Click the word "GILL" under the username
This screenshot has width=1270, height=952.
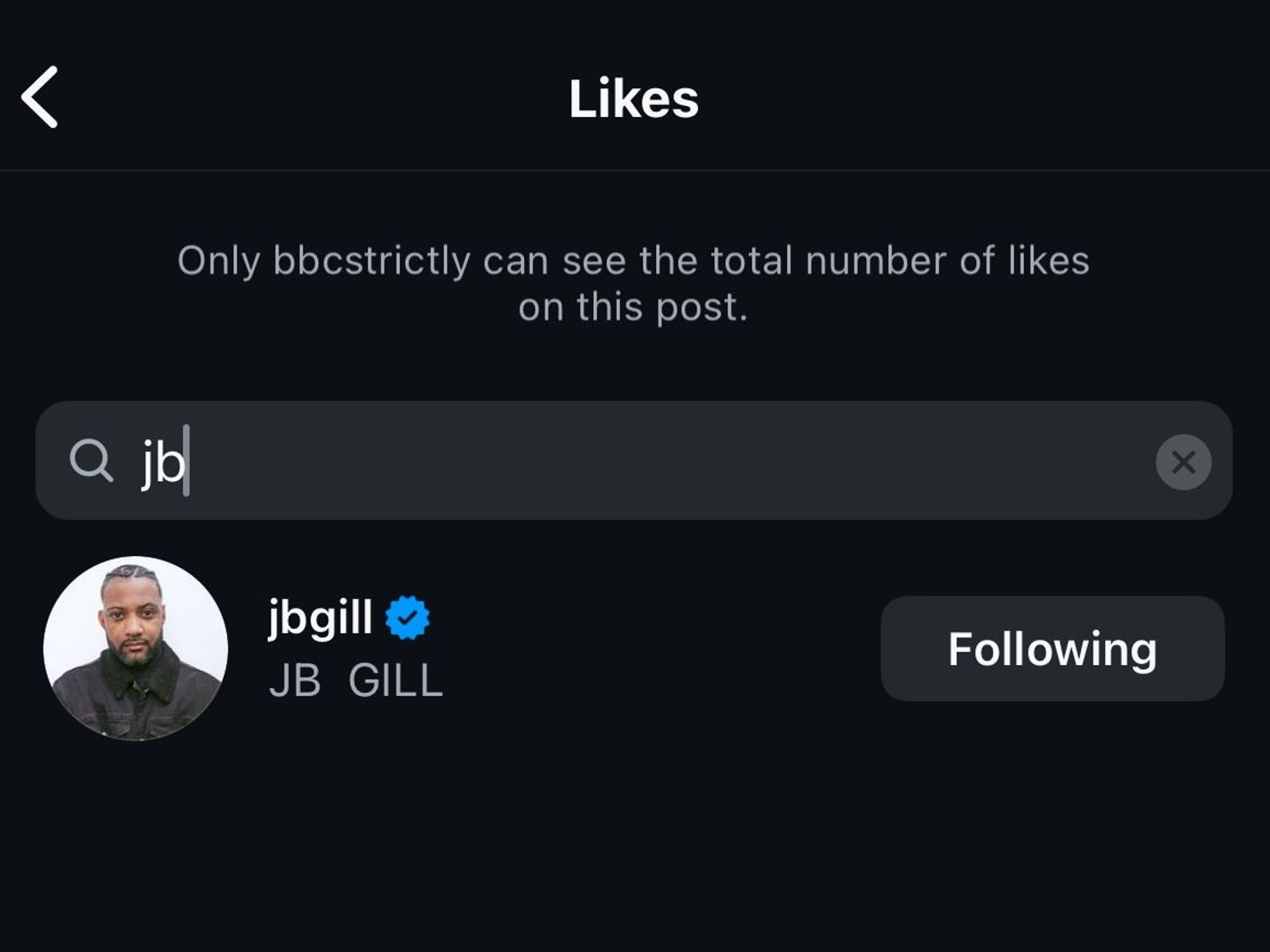(395, 681)
